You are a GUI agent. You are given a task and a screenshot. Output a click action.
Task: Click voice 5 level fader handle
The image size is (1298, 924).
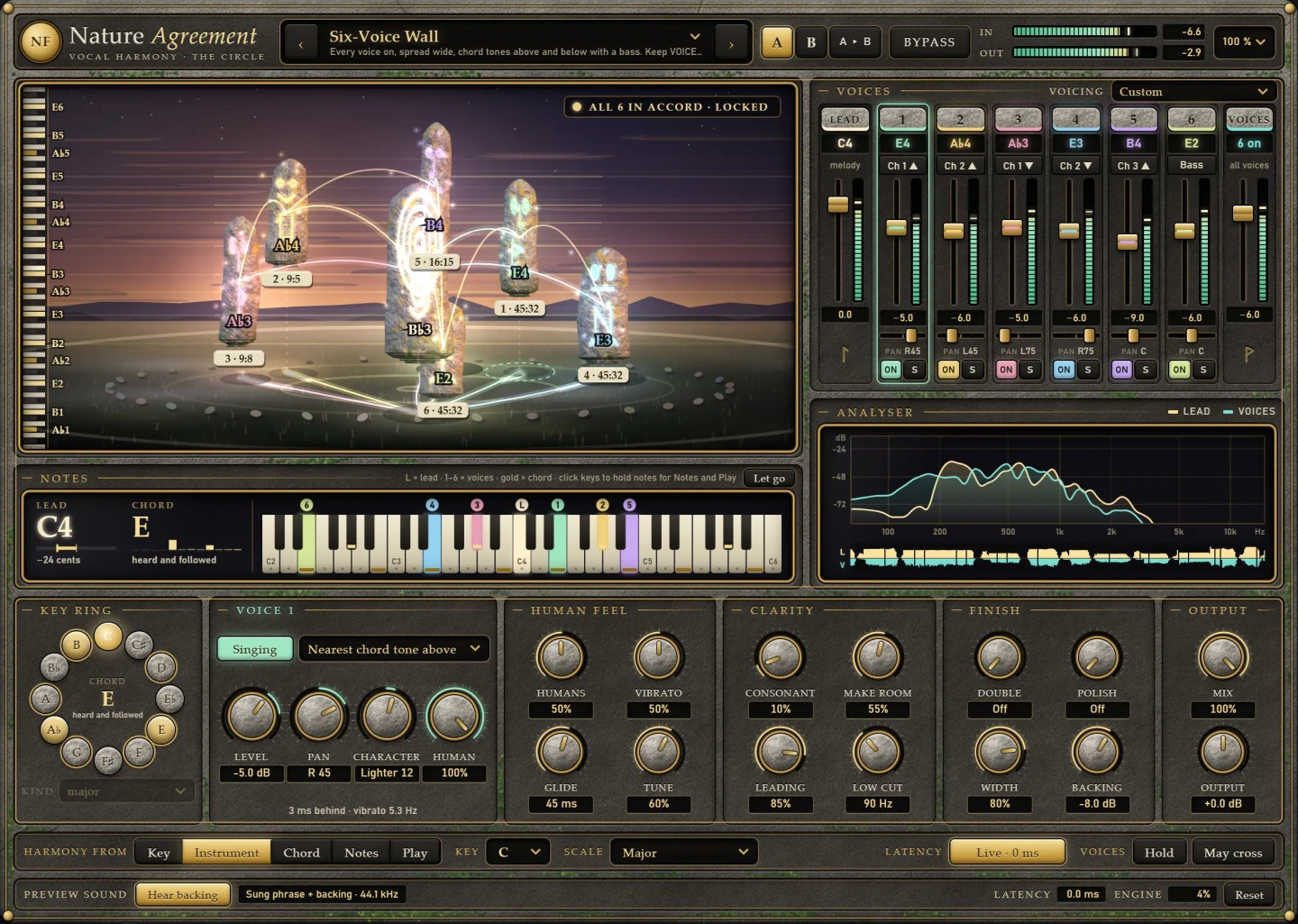pos(1127,242)
